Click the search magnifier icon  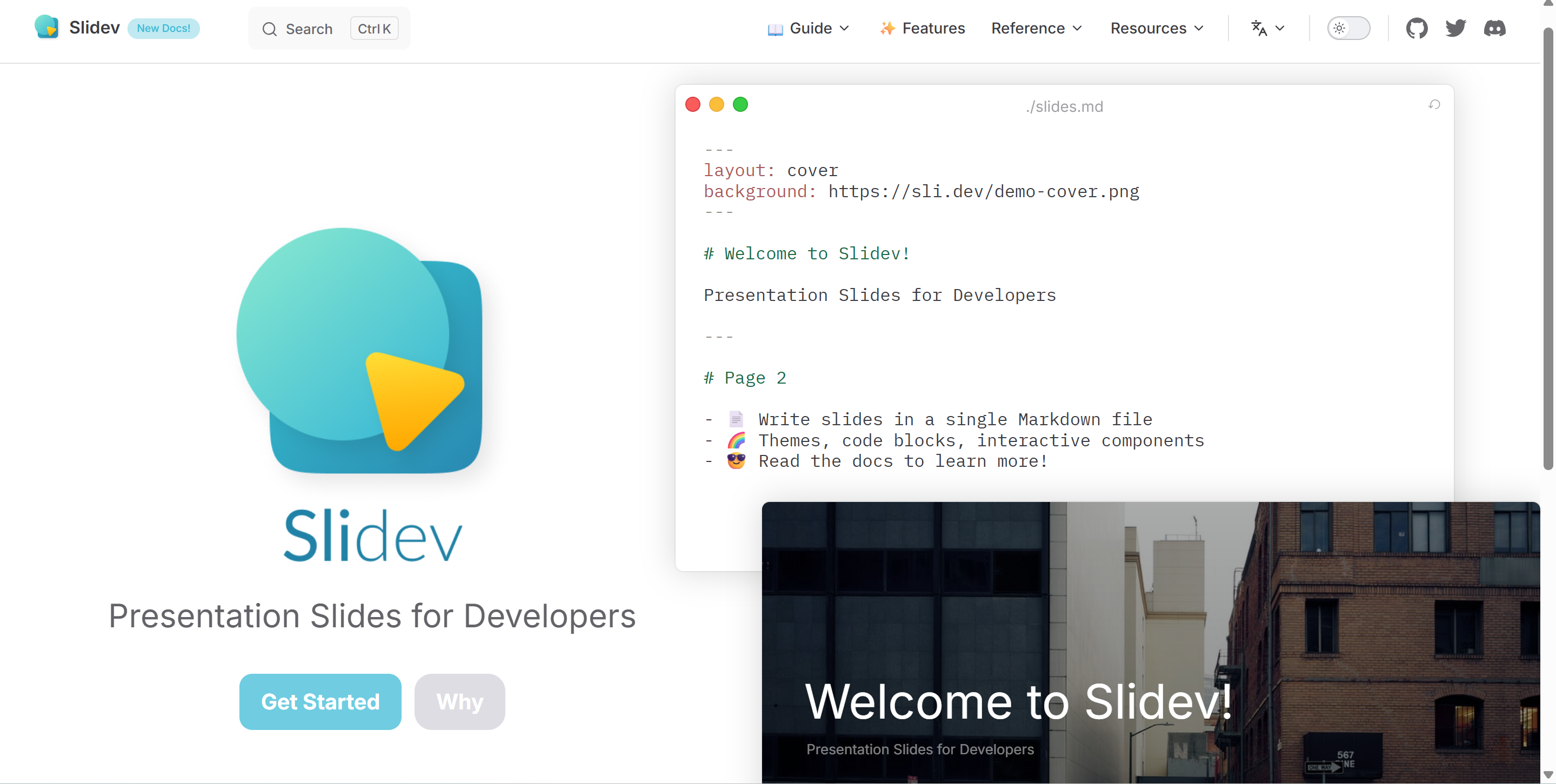tap(269, 29)
